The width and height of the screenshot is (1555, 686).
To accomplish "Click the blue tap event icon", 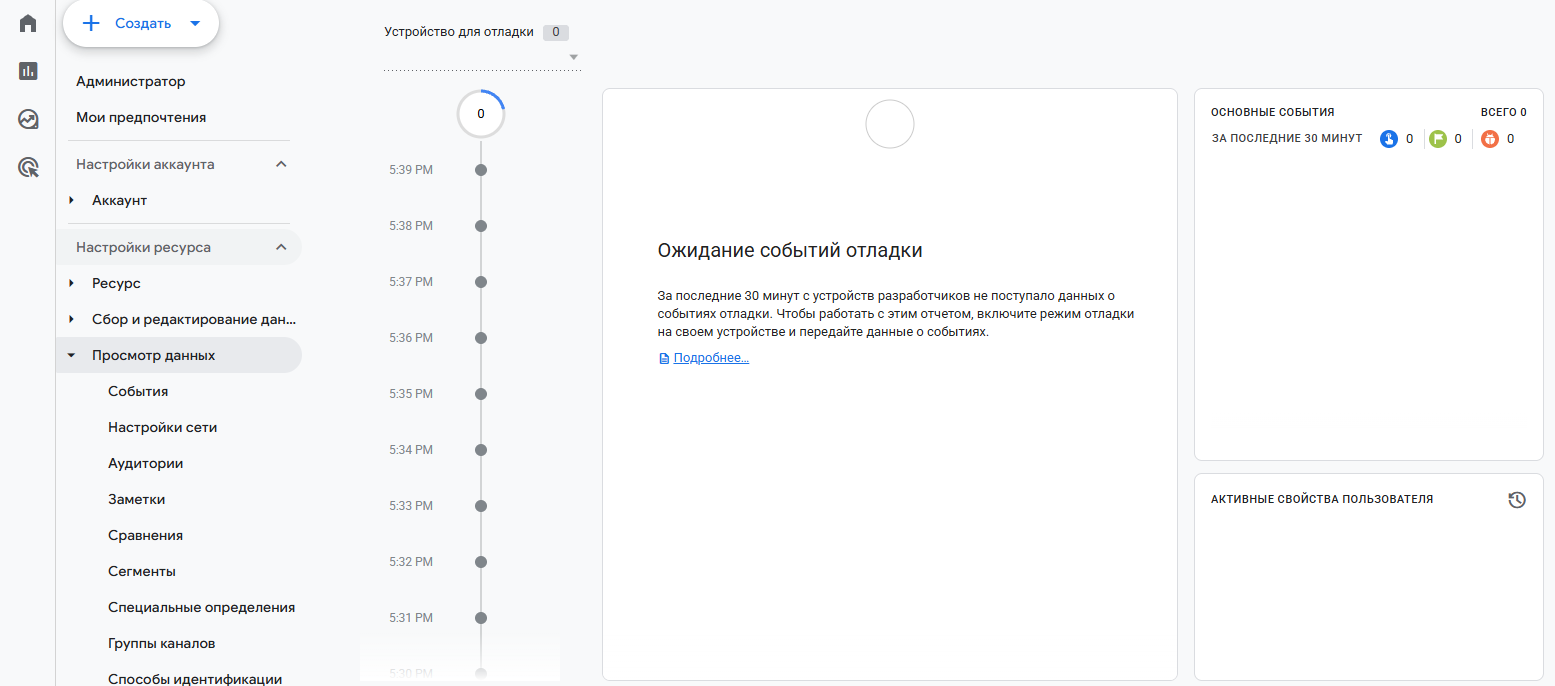I will point(1388,139).
